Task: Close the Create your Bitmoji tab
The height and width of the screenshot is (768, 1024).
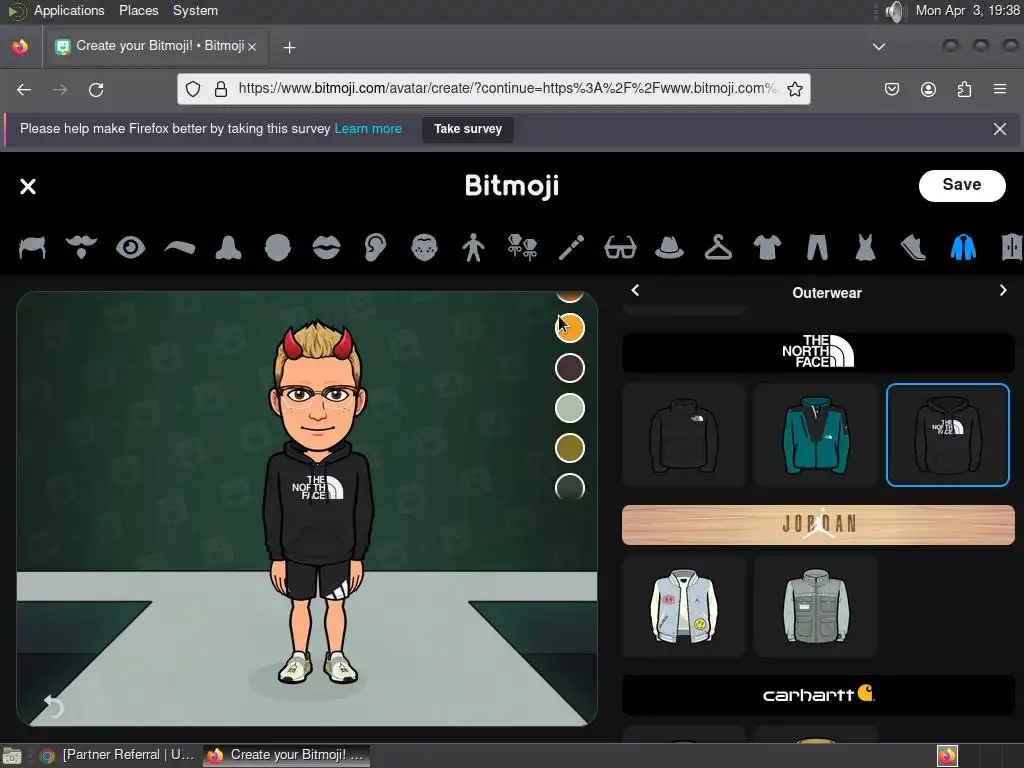Action: (x=252, y=46)
